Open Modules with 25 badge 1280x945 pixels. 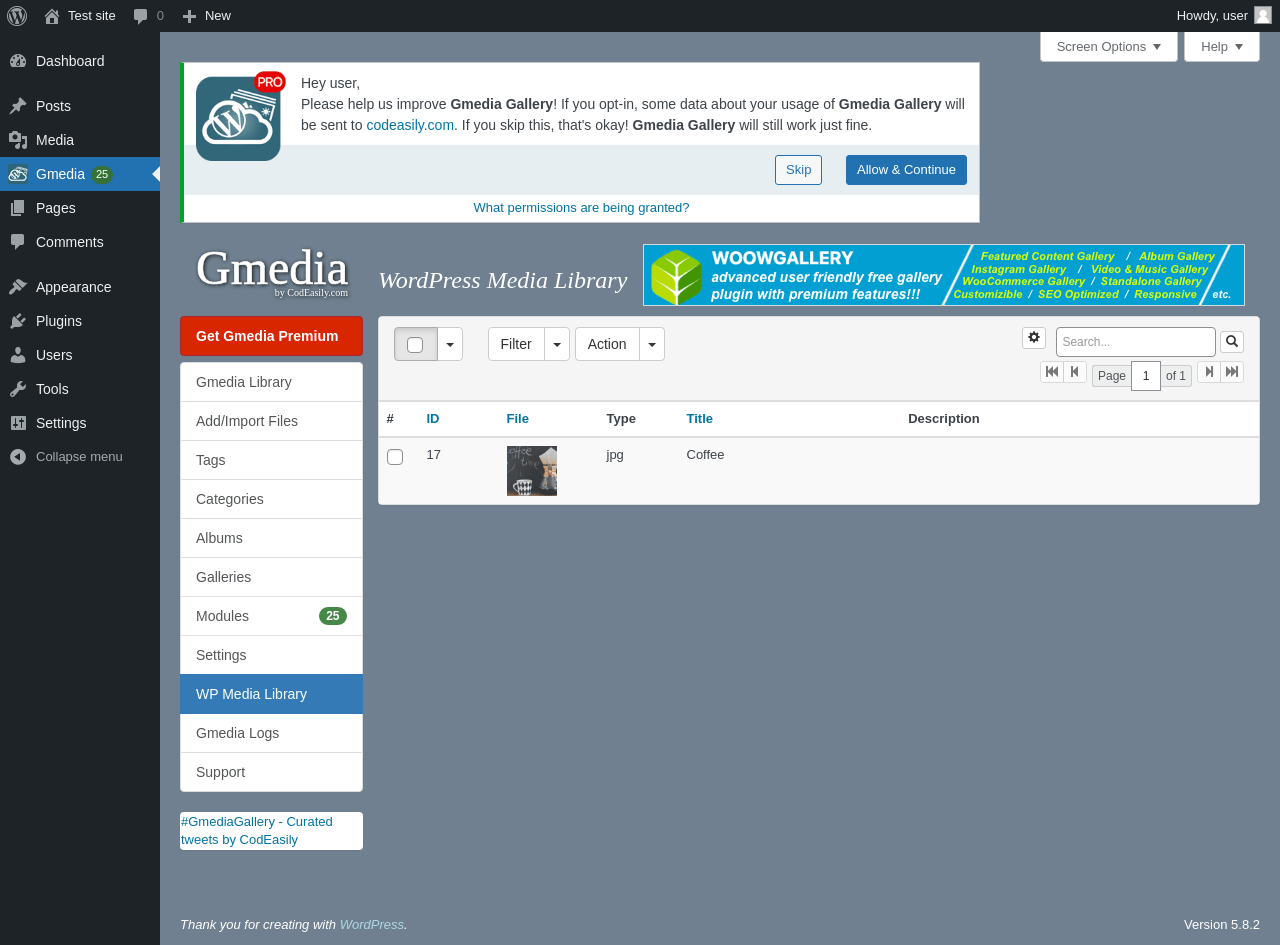271,616
